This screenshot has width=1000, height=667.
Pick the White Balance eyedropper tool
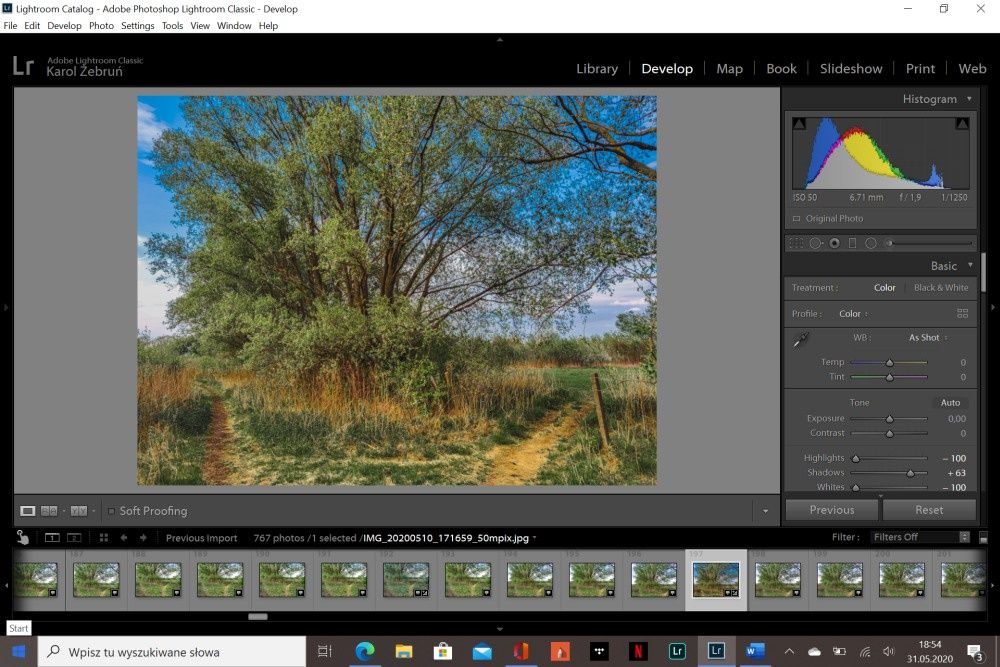click(x=801, y=340)
